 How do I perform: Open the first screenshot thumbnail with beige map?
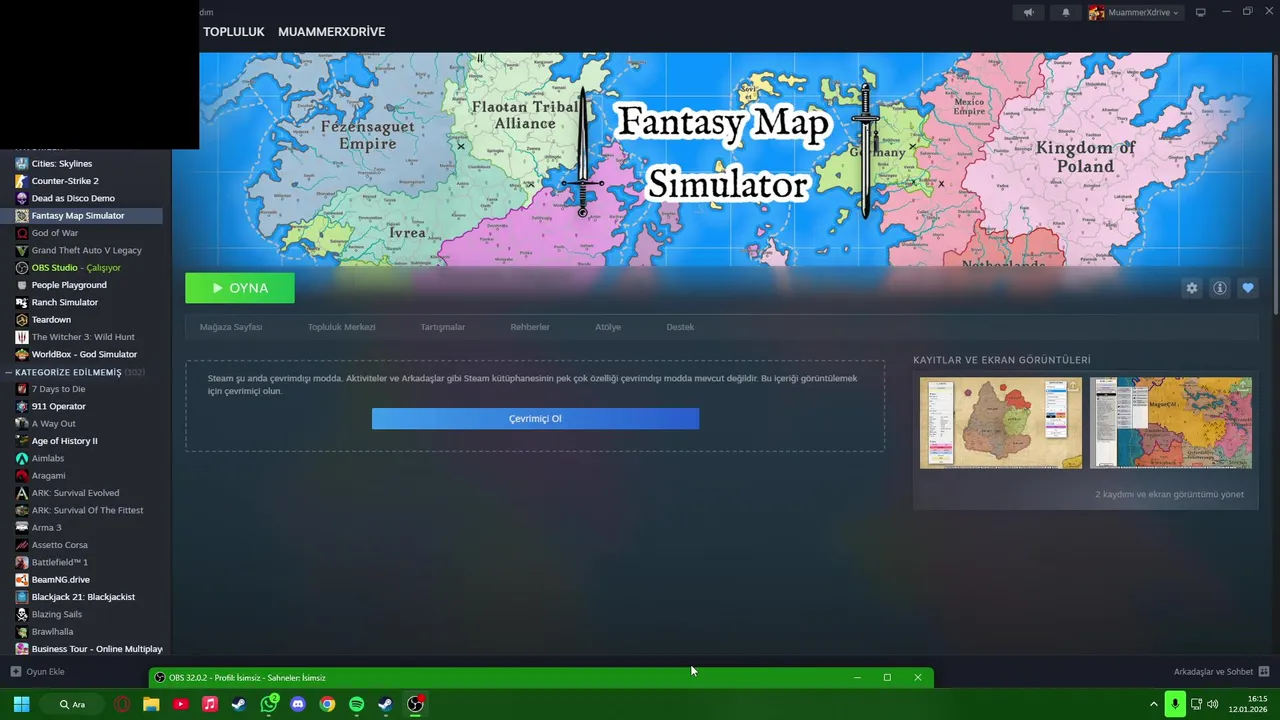tap(1001, 423)
